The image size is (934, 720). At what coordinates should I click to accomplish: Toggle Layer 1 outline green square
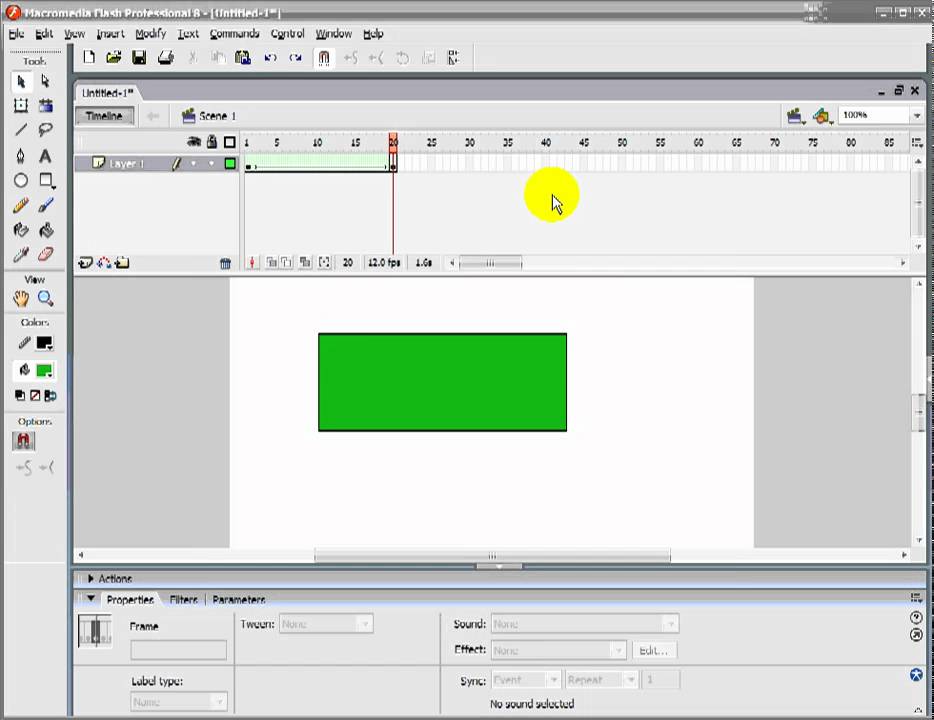tap(230, 164)
